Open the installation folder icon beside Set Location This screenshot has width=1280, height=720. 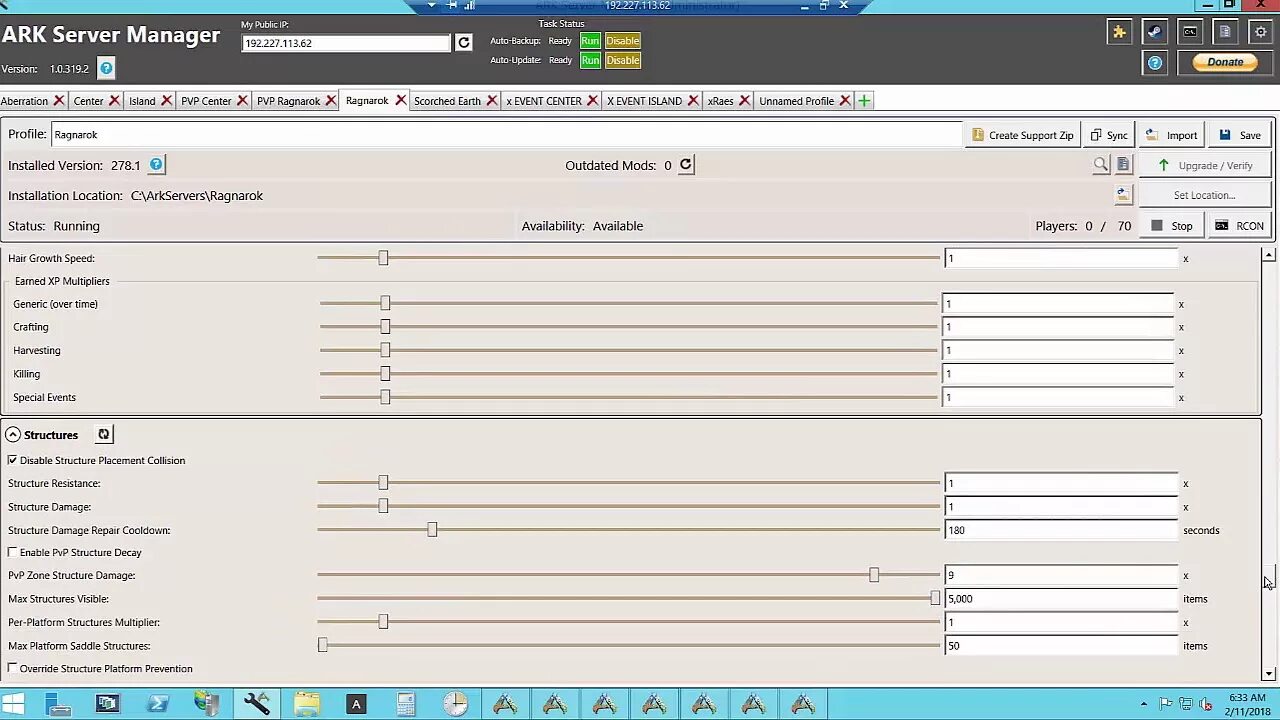tap(1123, 195)
